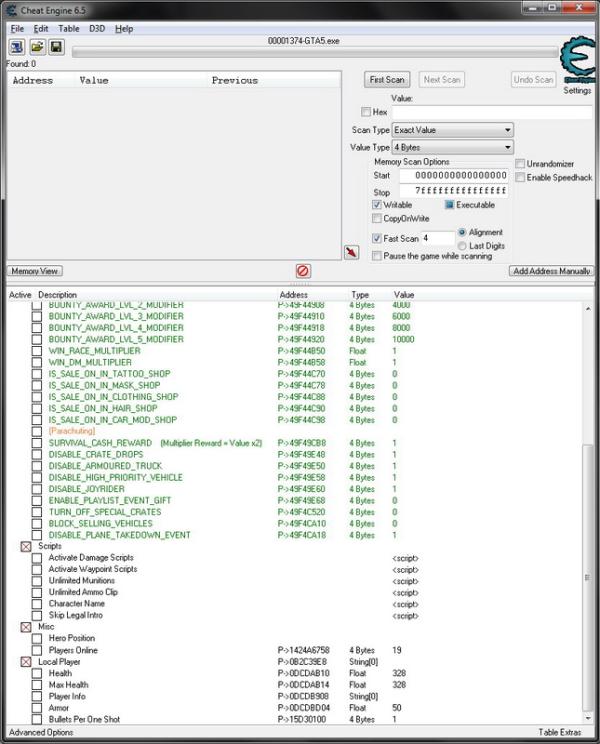Click the Fast Scan alignment value field

(x=438, y=238)
